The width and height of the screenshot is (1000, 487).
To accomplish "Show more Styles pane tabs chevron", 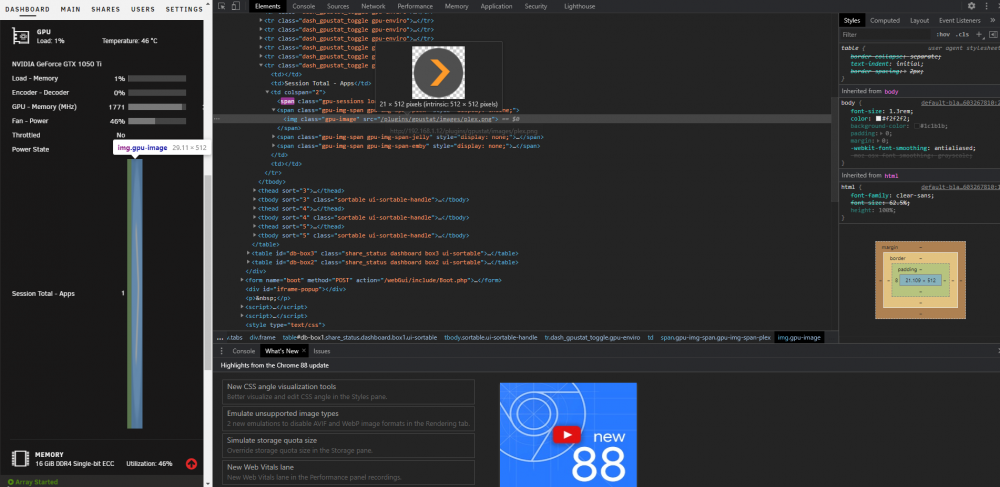I will tap(992, 20).
